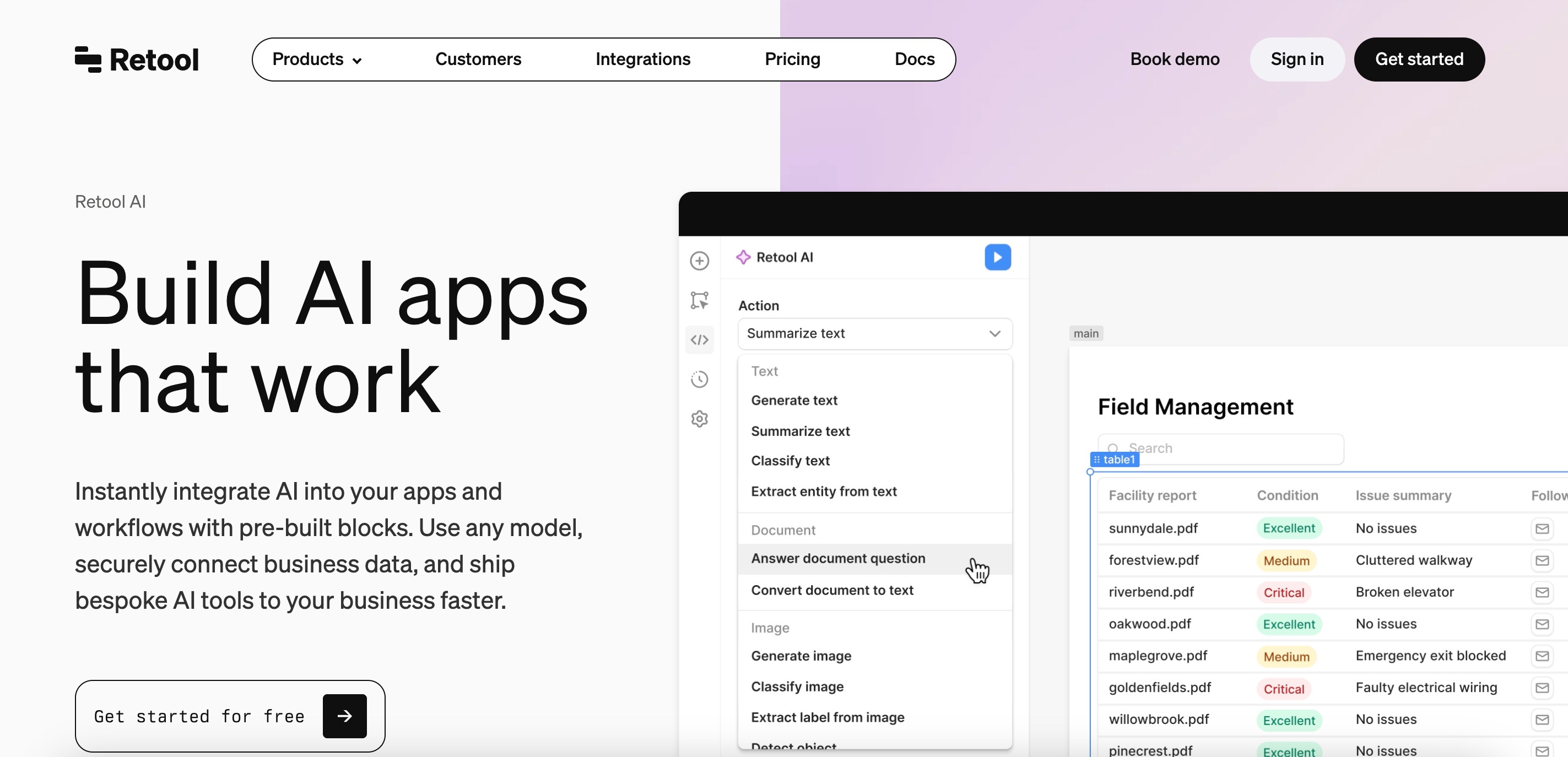The height and width of the screenshot is (757, 1568).
Task: Click the Get started button
Action: coord(1419,59)
